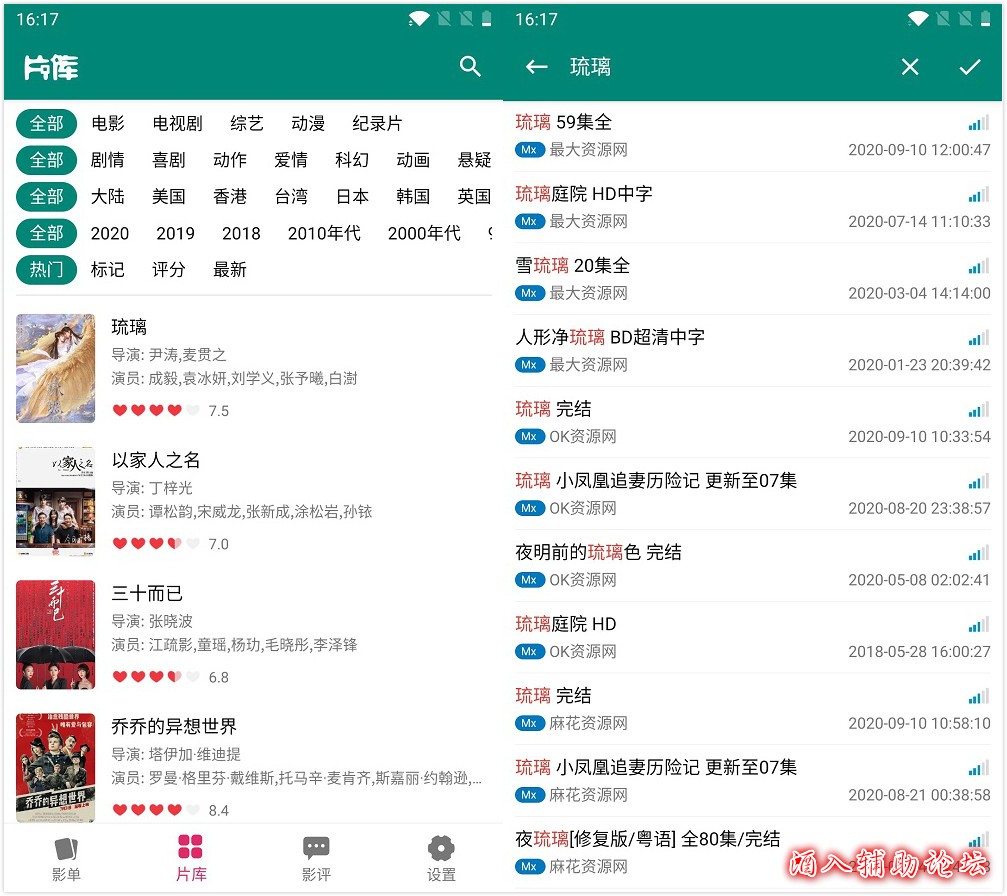The height and width of the screenshot is (896, 1007).
Task: Tap signal icon for 琉璃 59集全
Action: coord(979,123)
